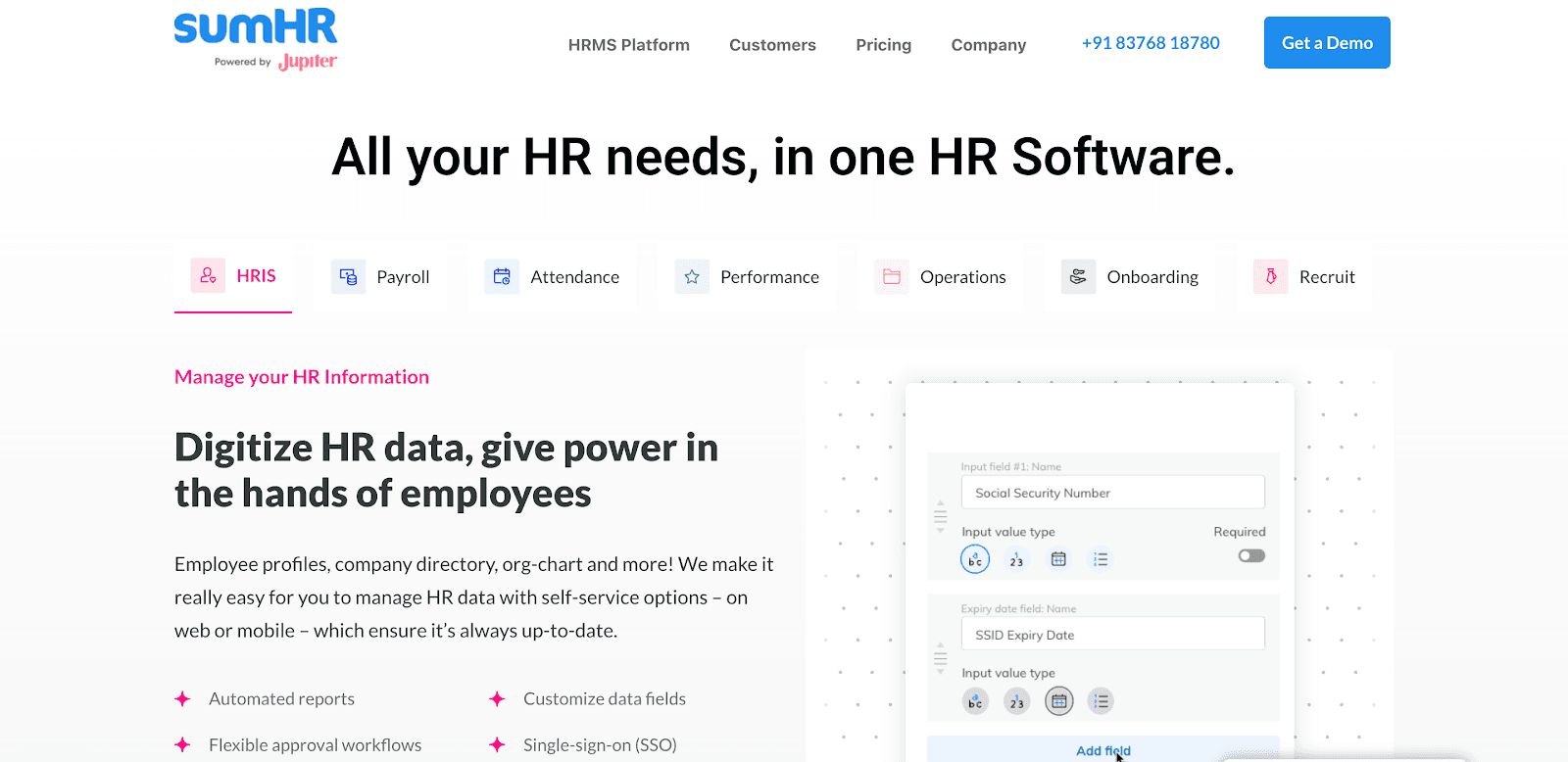Click the Add field button
1568x762 pixels.
coord(1102,749)
